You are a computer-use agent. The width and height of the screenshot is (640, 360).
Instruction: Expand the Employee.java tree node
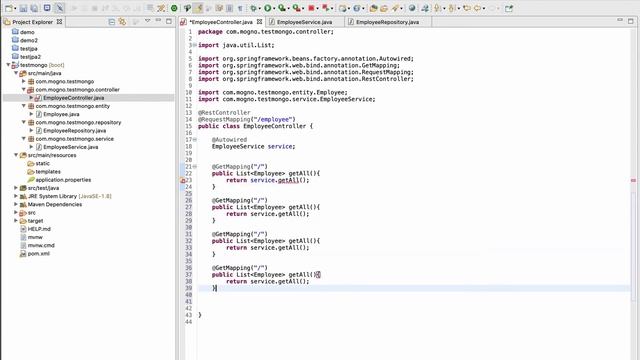pyautogui.click(x=31, y=114)
